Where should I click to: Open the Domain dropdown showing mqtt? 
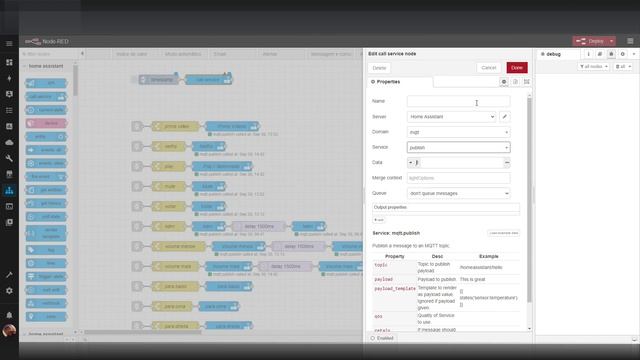458,132
